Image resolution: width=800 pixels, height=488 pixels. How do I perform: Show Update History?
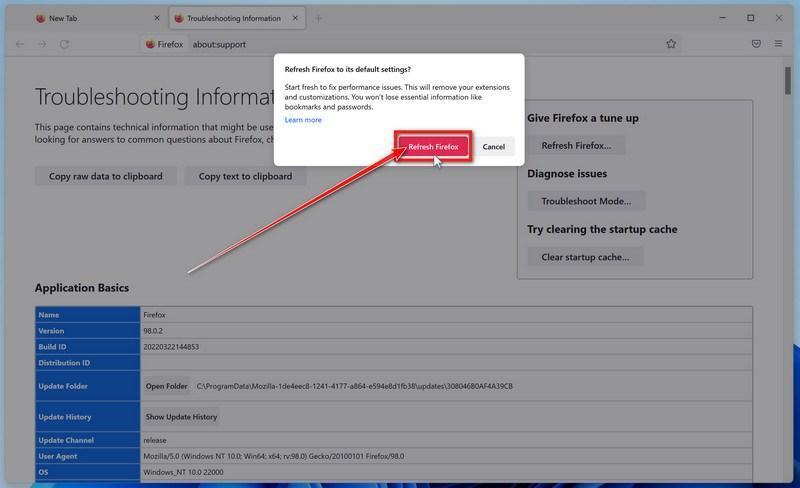tap(181, 417)
